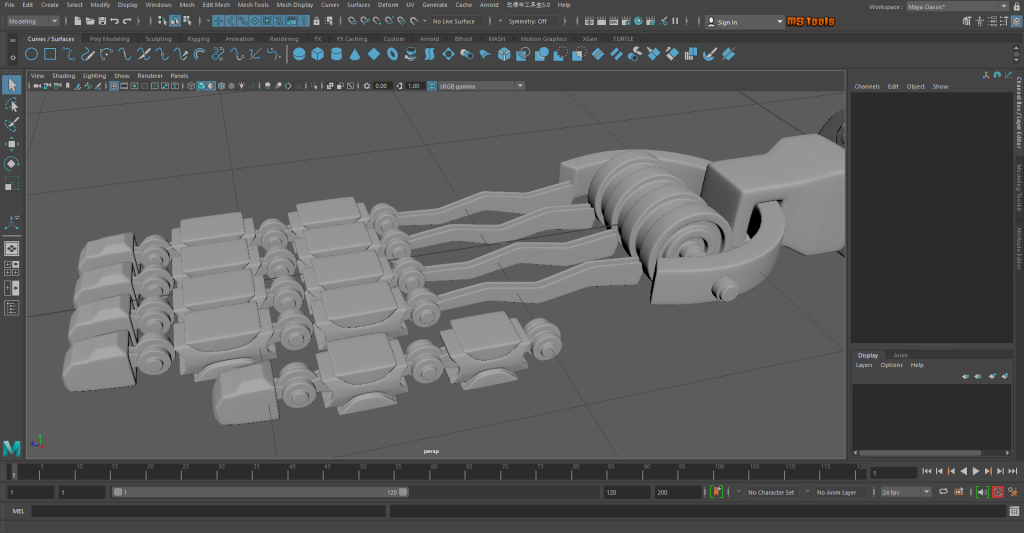Viewport: 1024px width, 533px height.
Task: Click the undo arrow icon
Action: (114, 21)
